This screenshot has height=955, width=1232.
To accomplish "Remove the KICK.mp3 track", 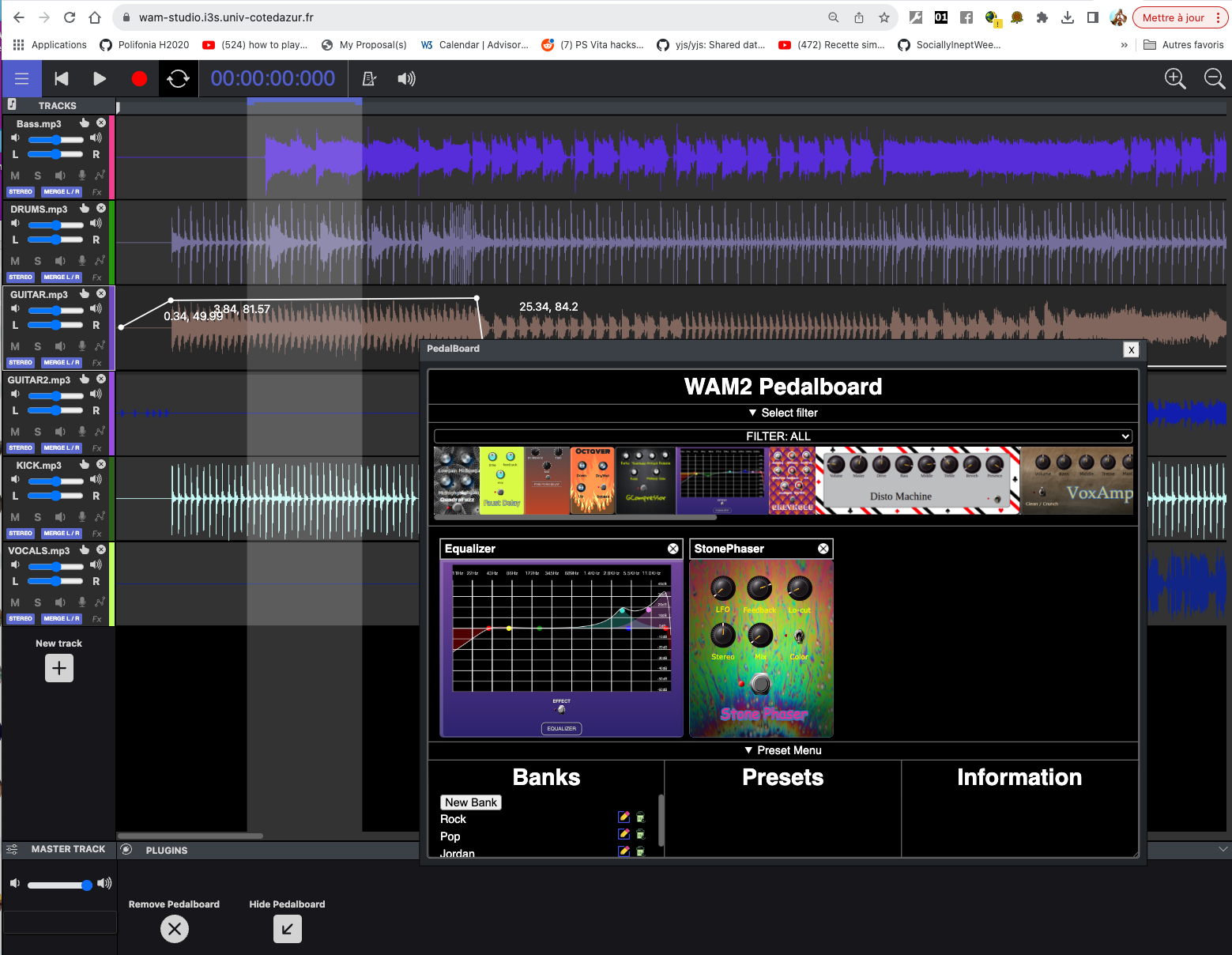I will [101, 464].
